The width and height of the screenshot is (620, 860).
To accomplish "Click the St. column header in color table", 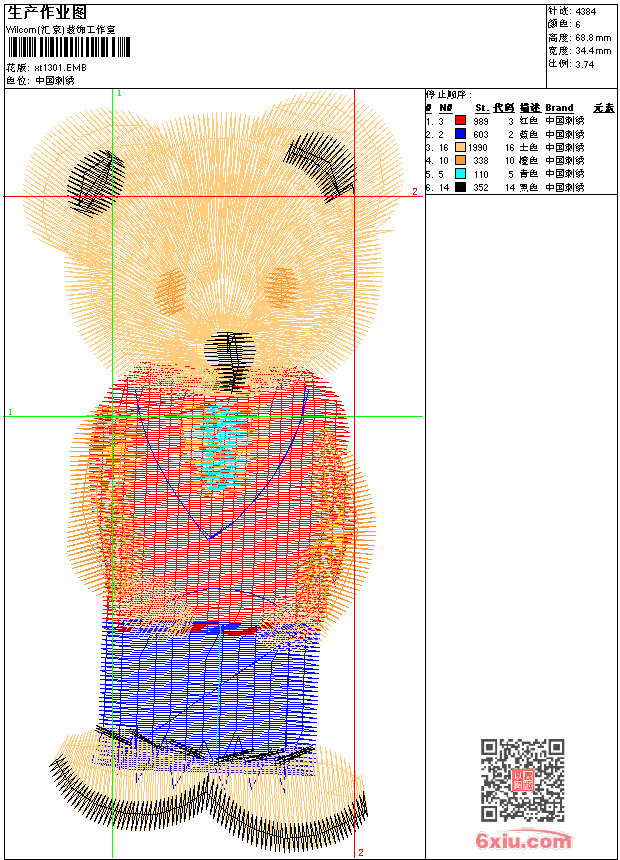I will click(x=481, y=107).
